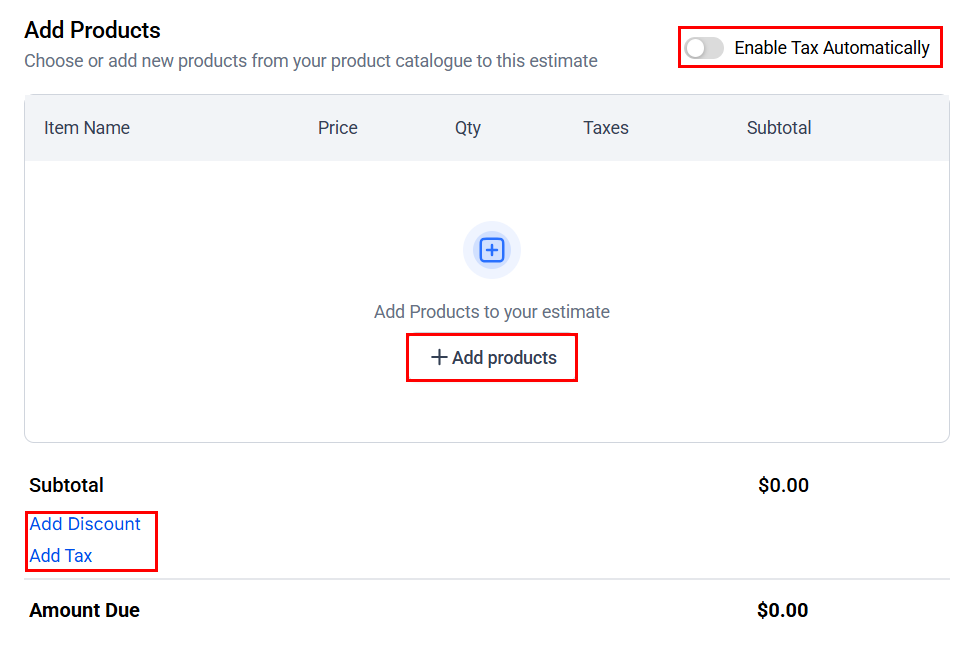Toggle the Enable Tax Automatically switch

(x=704, y=48)
